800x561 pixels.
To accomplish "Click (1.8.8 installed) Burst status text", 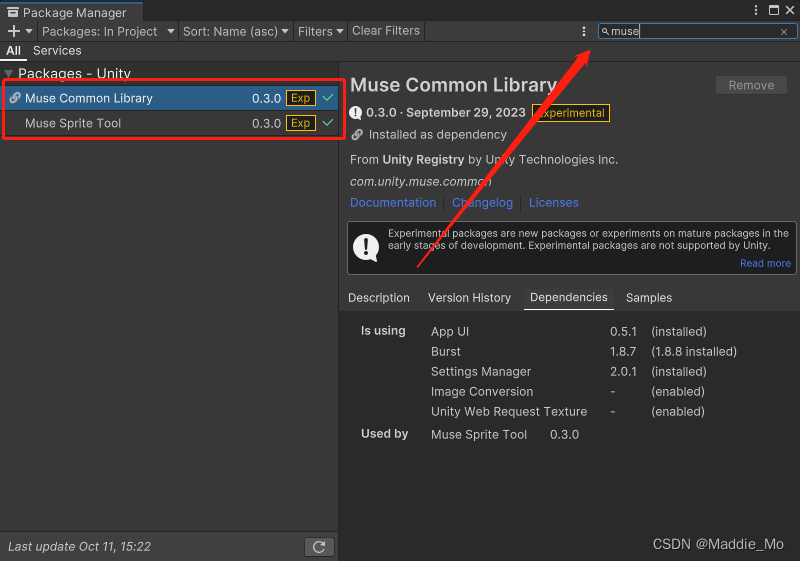I will (x=694, y=351).
